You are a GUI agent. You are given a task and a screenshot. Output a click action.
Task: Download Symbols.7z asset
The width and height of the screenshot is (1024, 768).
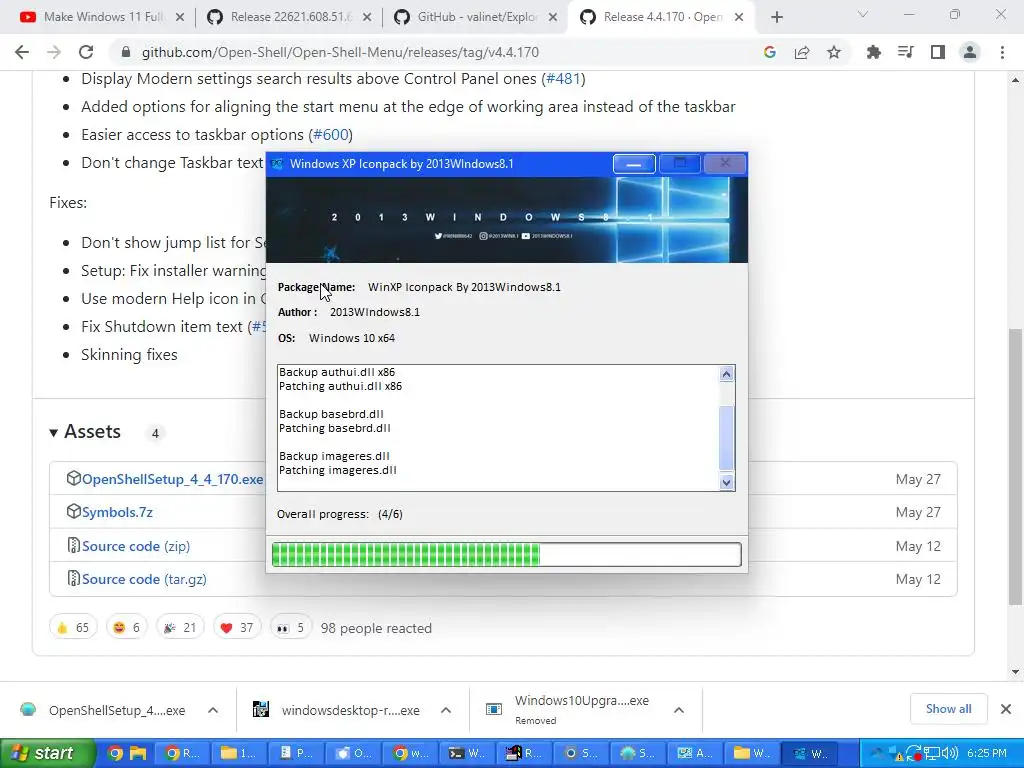coord(117,513)
